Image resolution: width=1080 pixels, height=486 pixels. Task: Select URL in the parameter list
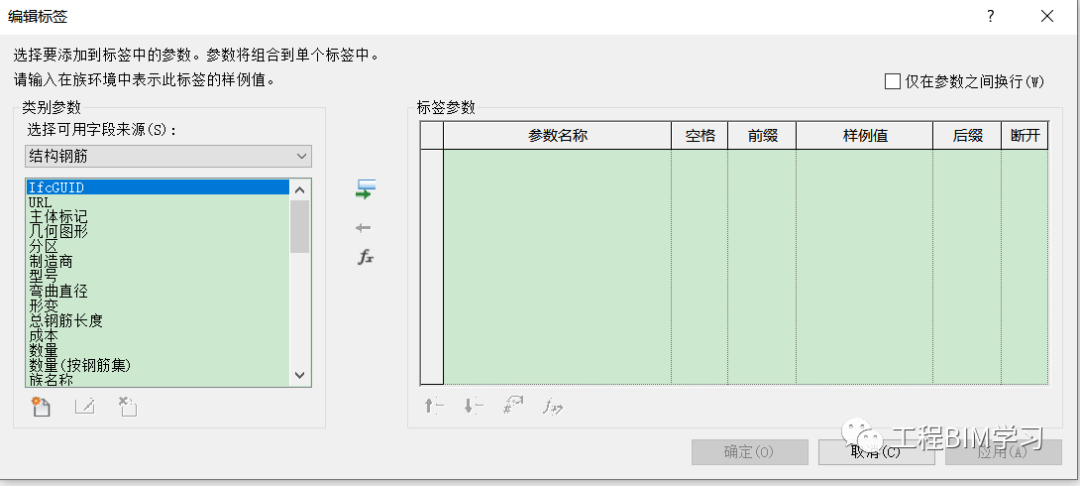158,202
